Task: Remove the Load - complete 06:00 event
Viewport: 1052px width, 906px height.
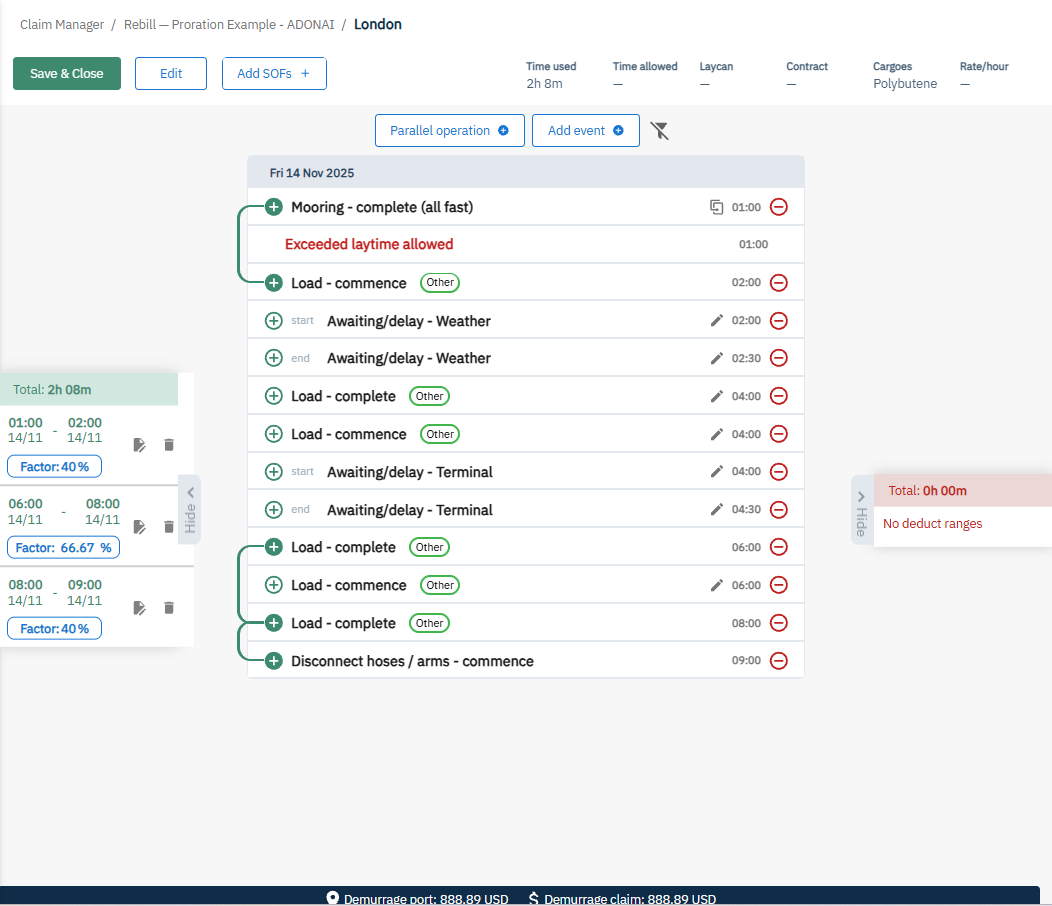Action: coord(778,547)
